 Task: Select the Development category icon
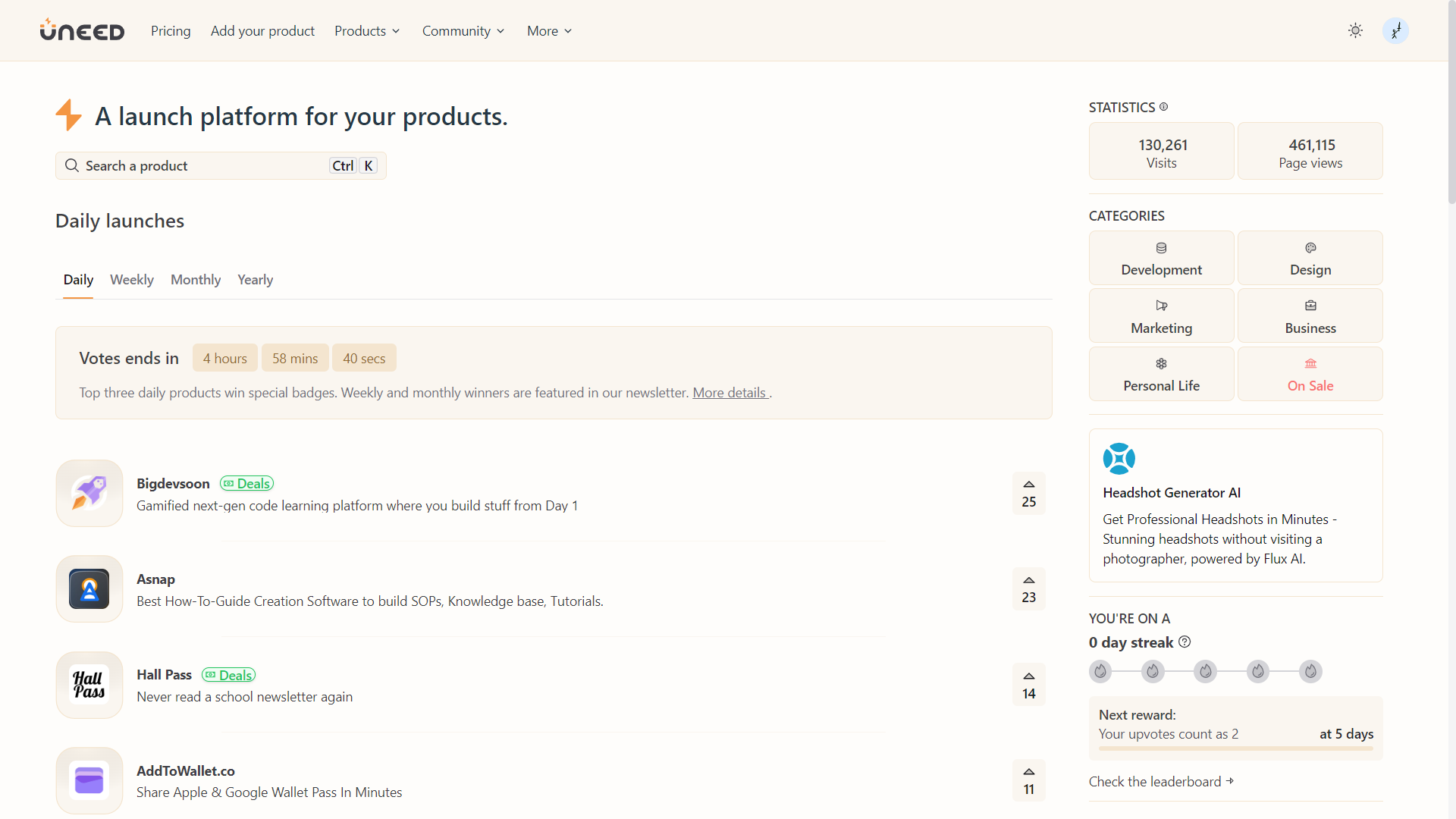pos(1161,248)
